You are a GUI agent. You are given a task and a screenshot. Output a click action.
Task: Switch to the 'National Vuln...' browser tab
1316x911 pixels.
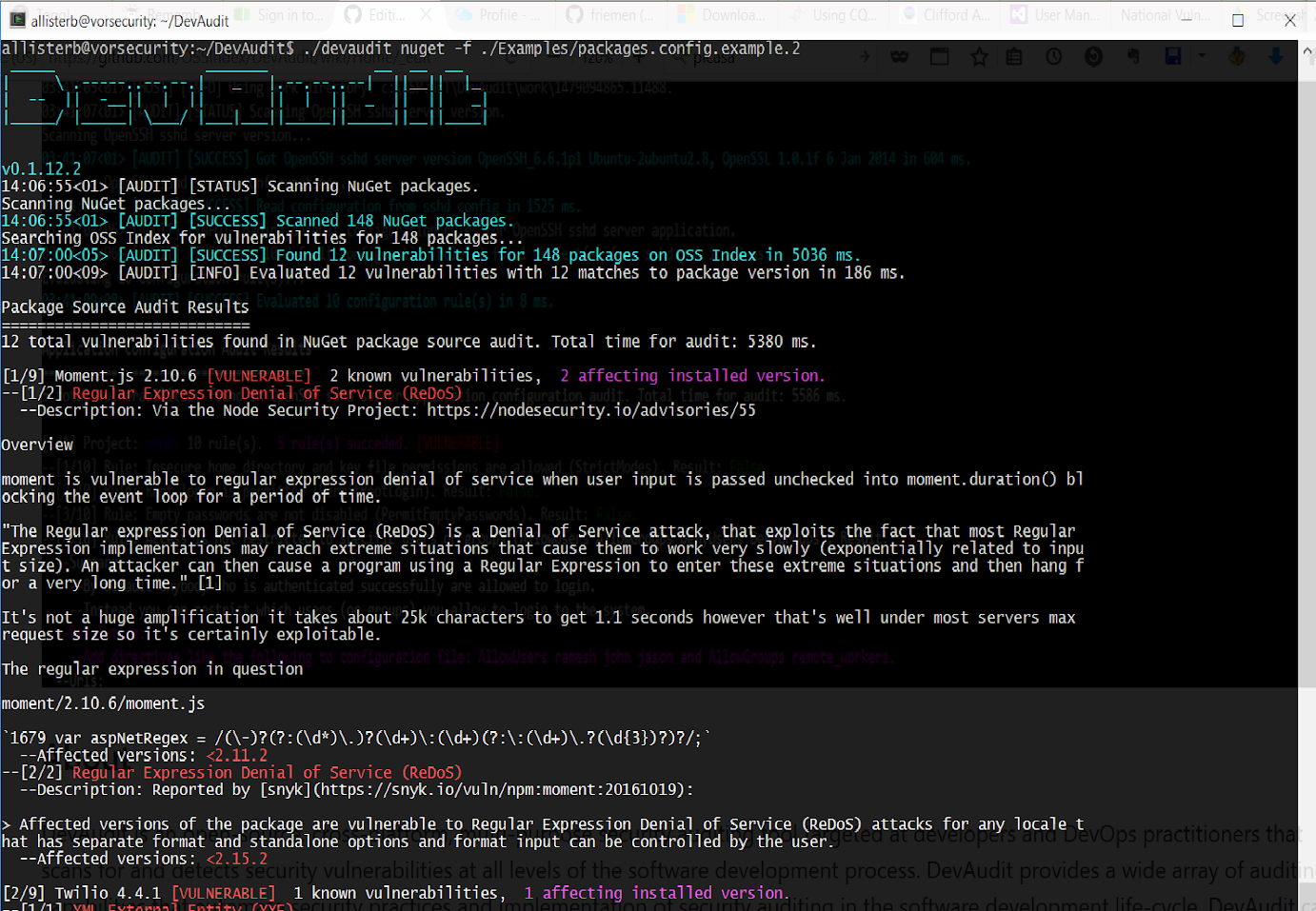tap(1166, 15)
